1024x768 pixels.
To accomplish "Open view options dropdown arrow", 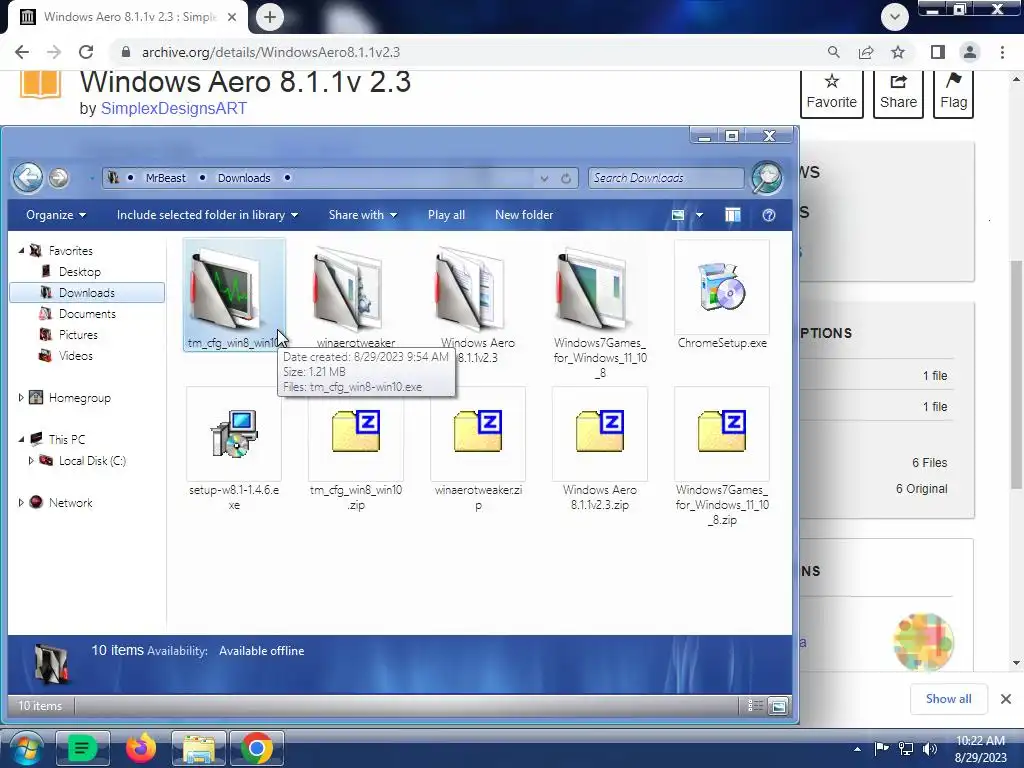I will pos(699,215).
